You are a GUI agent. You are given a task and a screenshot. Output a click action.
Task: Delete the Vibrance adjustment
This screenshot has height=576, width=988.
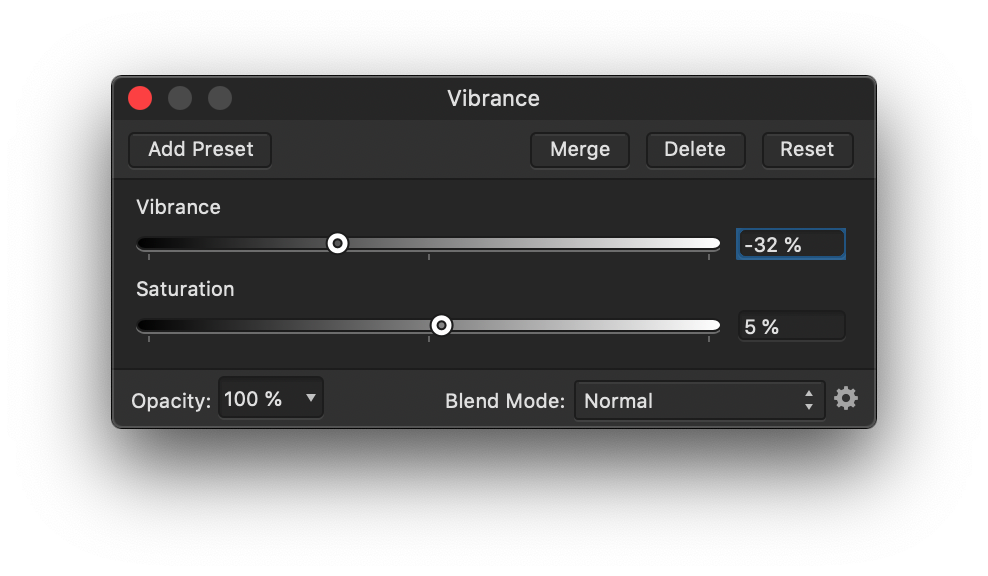click(694, 150)
